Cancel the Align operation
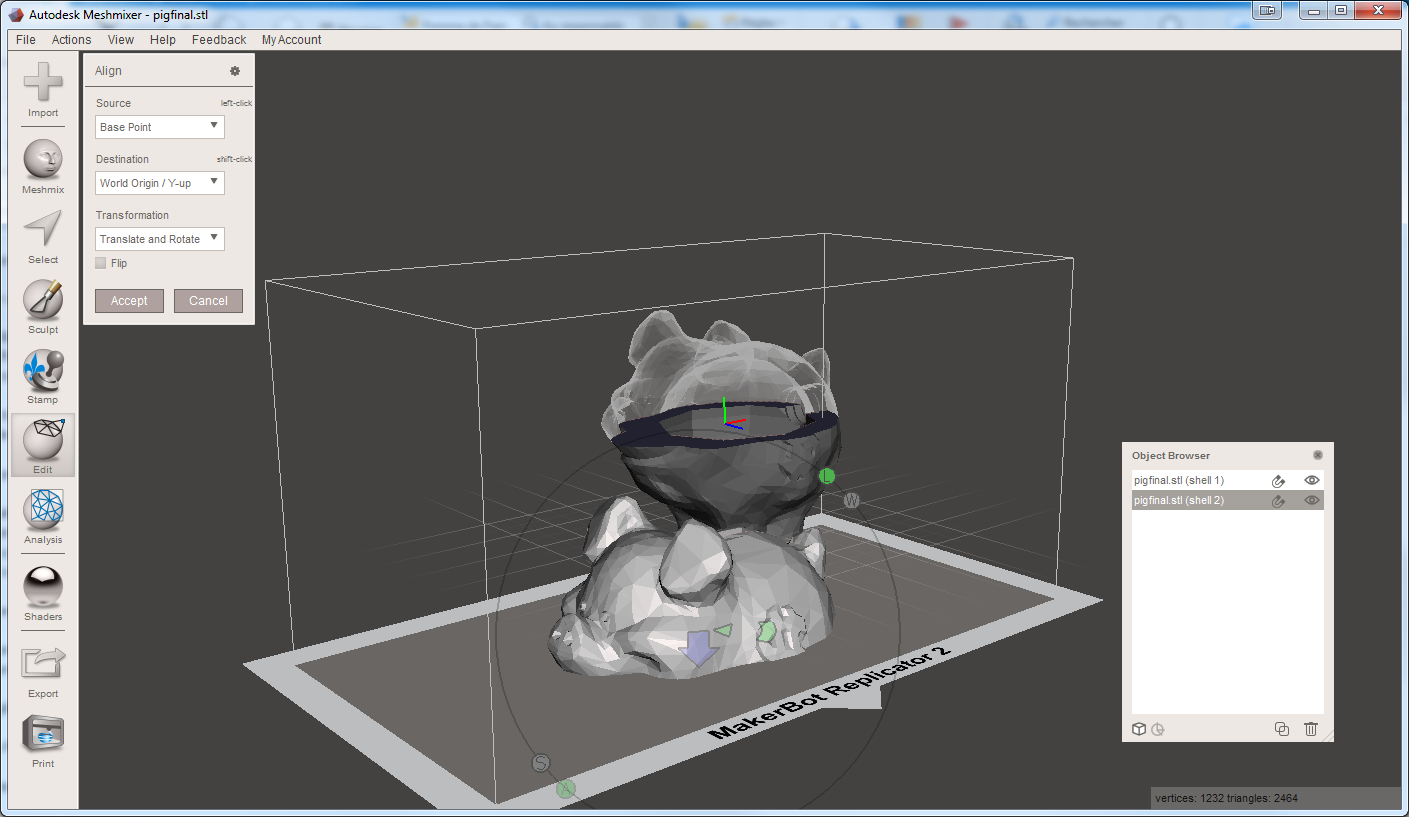1409x817 pixels. click(x=208, y=301)
